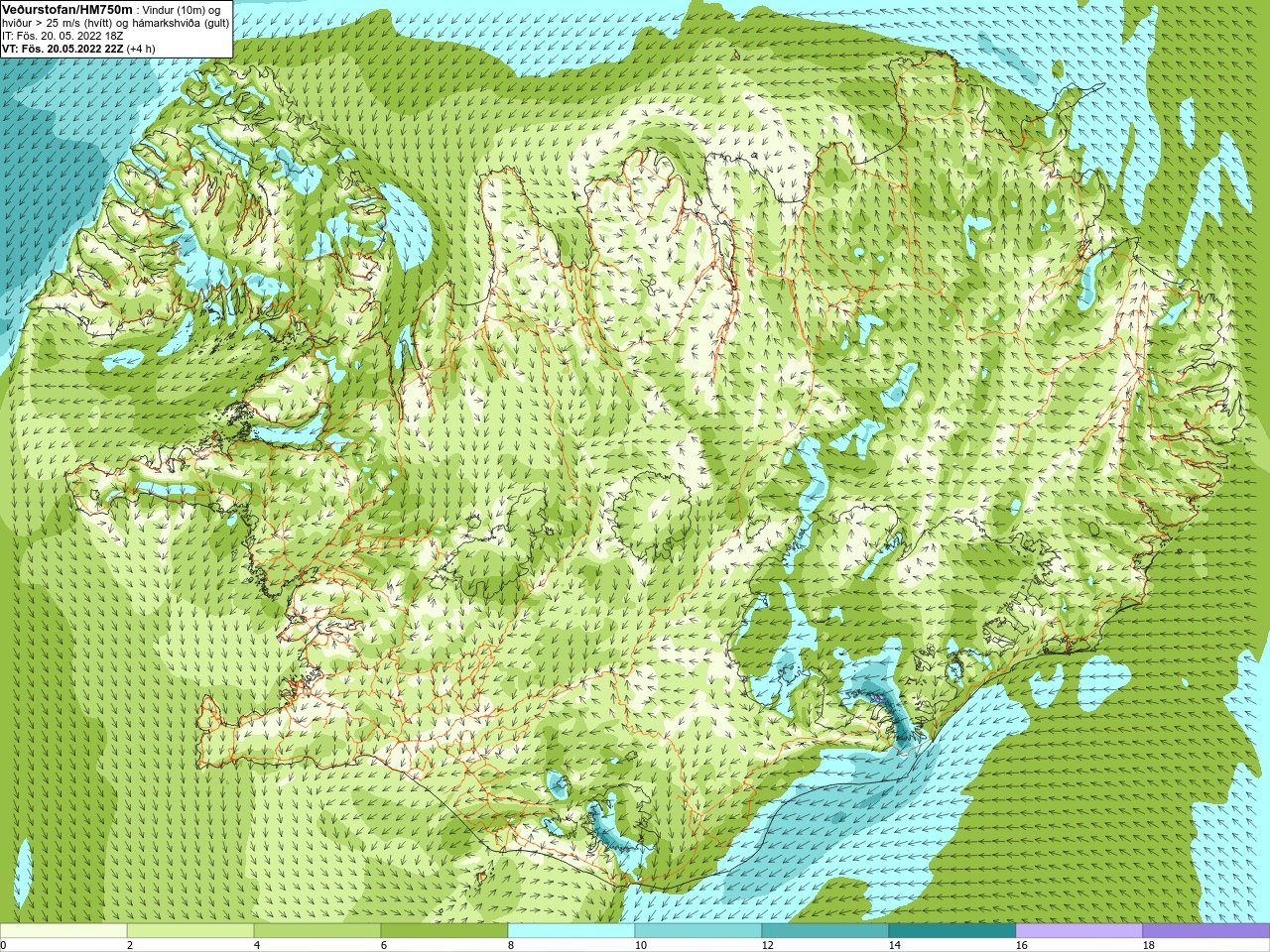Click the "IT: Fös. 20. 05. 2022 18Z" line
Viewport: 1270px width, 952px height.
pyautogui.click(x=63, y=36)
